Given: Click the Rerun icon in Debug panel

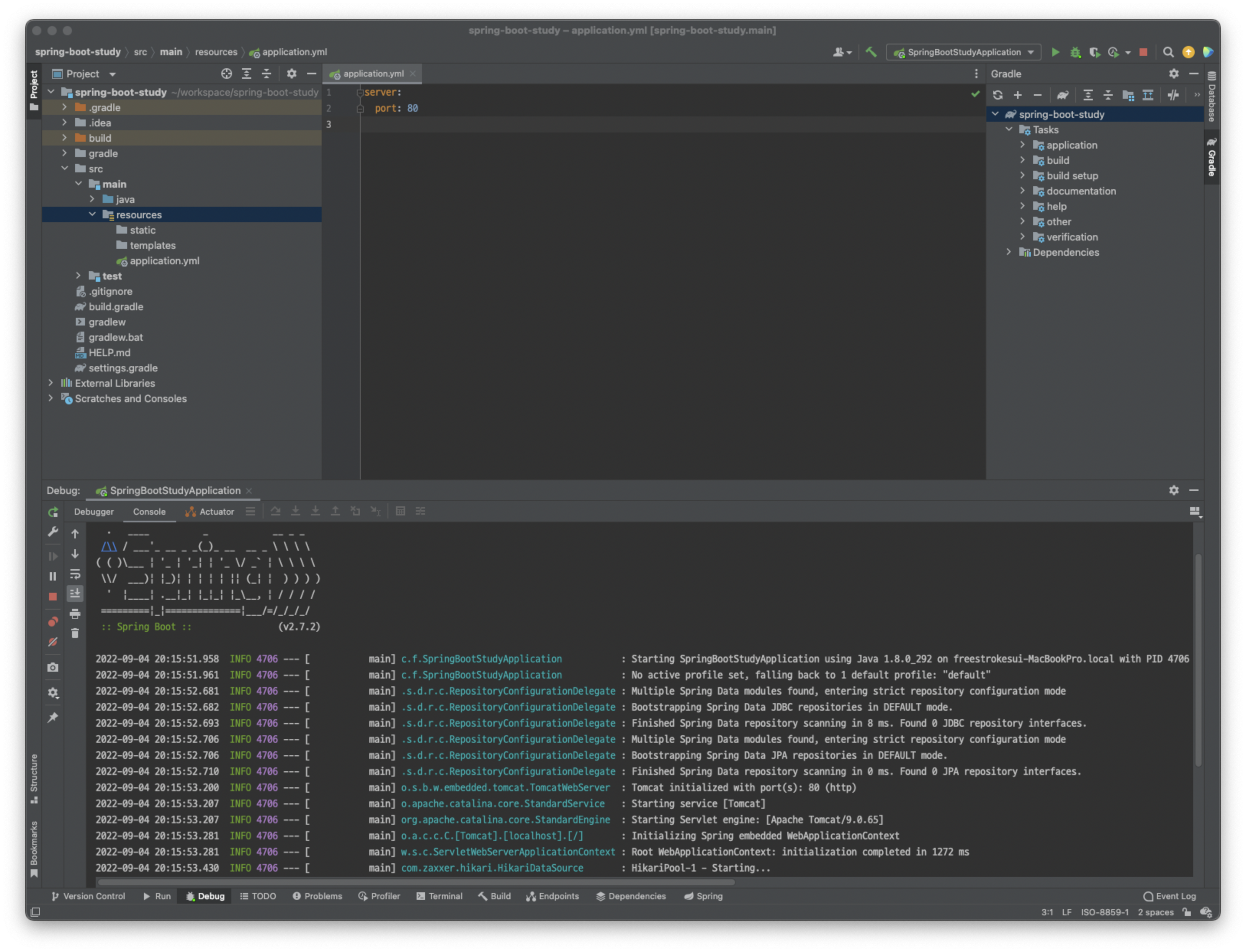Looking at the screenshot, I should (x=53, y=512).
